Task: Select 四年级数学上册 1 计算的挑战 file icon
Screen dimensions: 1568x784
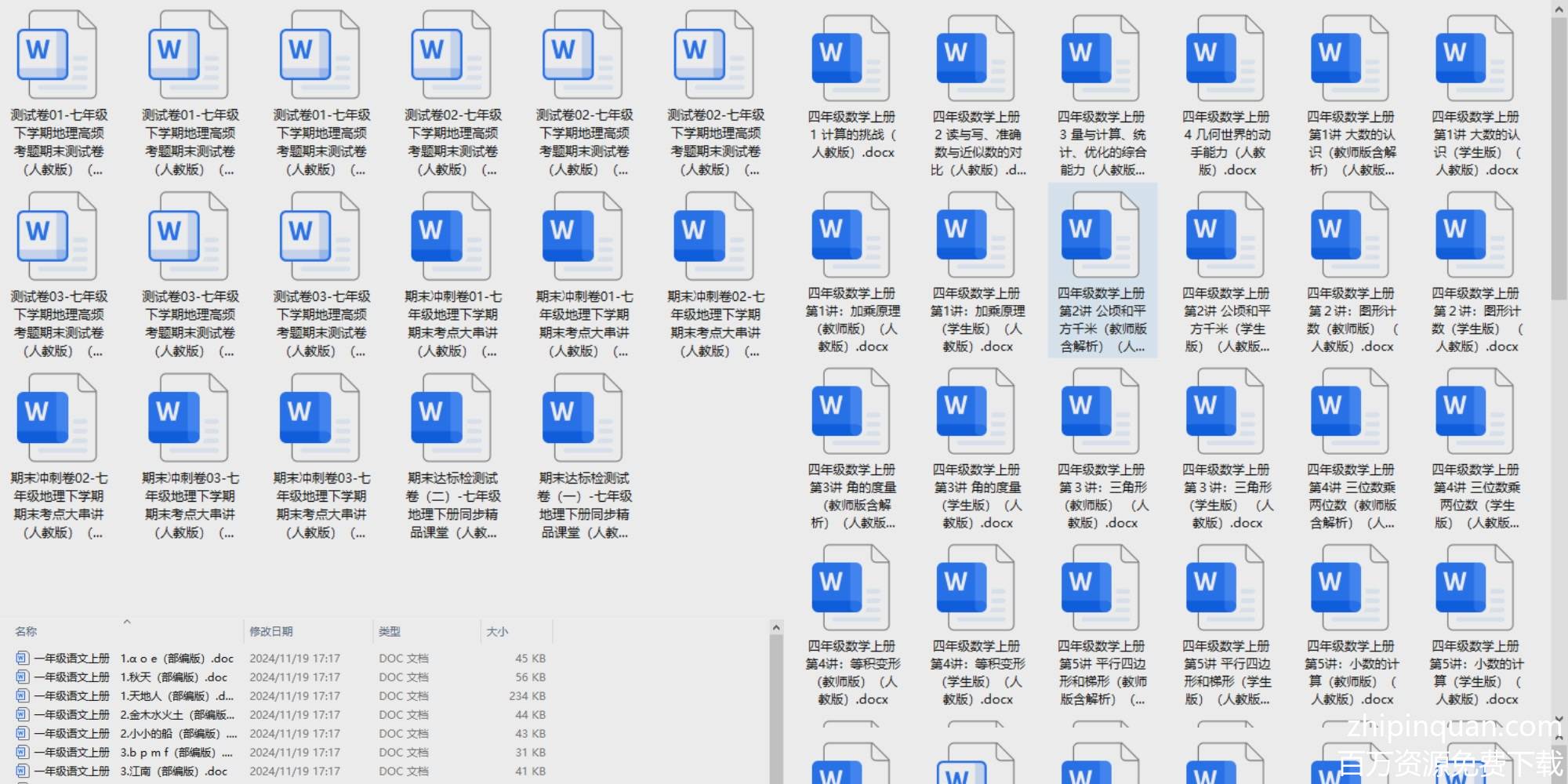Action: 851,59
